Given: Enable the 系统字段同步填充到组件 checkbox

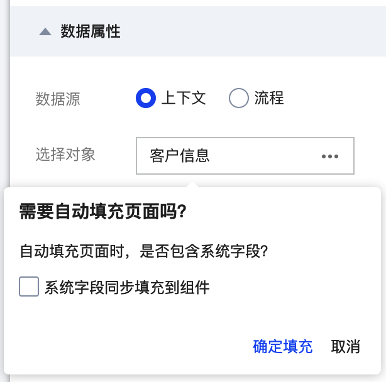Looking at the screenshot, I should click(29, 286).
